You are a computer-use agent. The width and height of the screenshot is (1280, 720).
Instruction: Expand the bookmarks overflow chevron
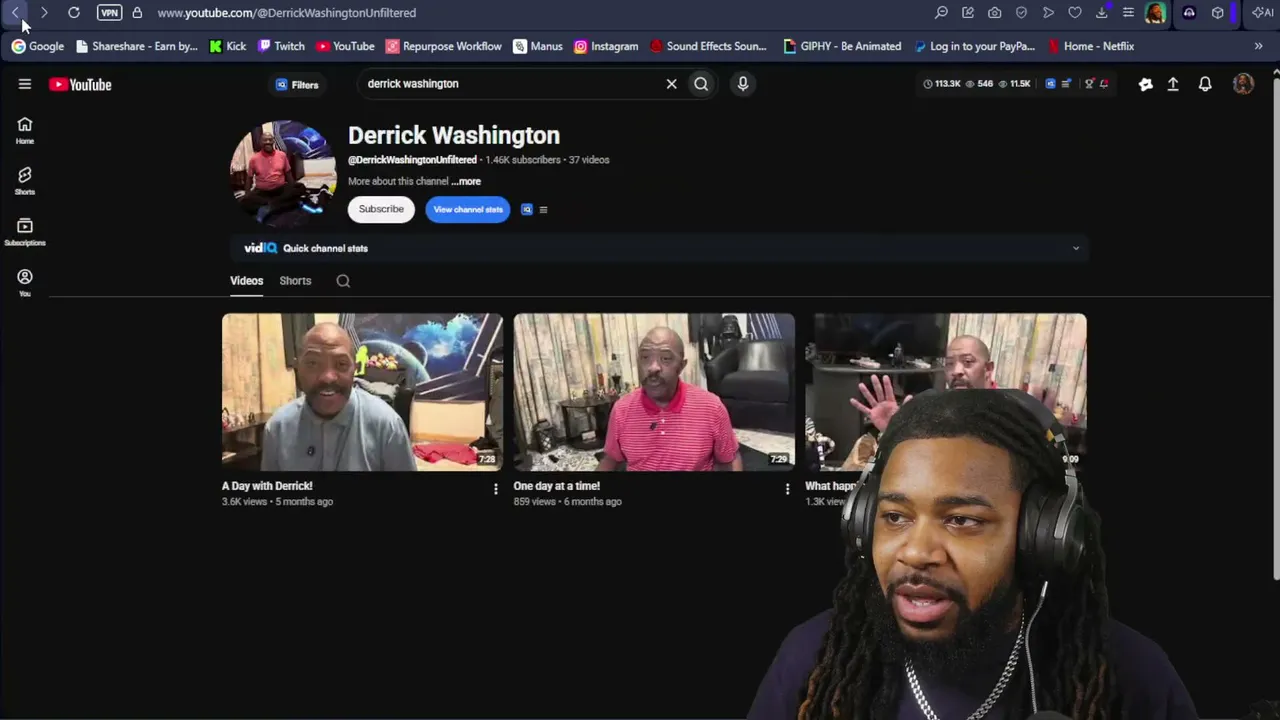click(1258, 46)
